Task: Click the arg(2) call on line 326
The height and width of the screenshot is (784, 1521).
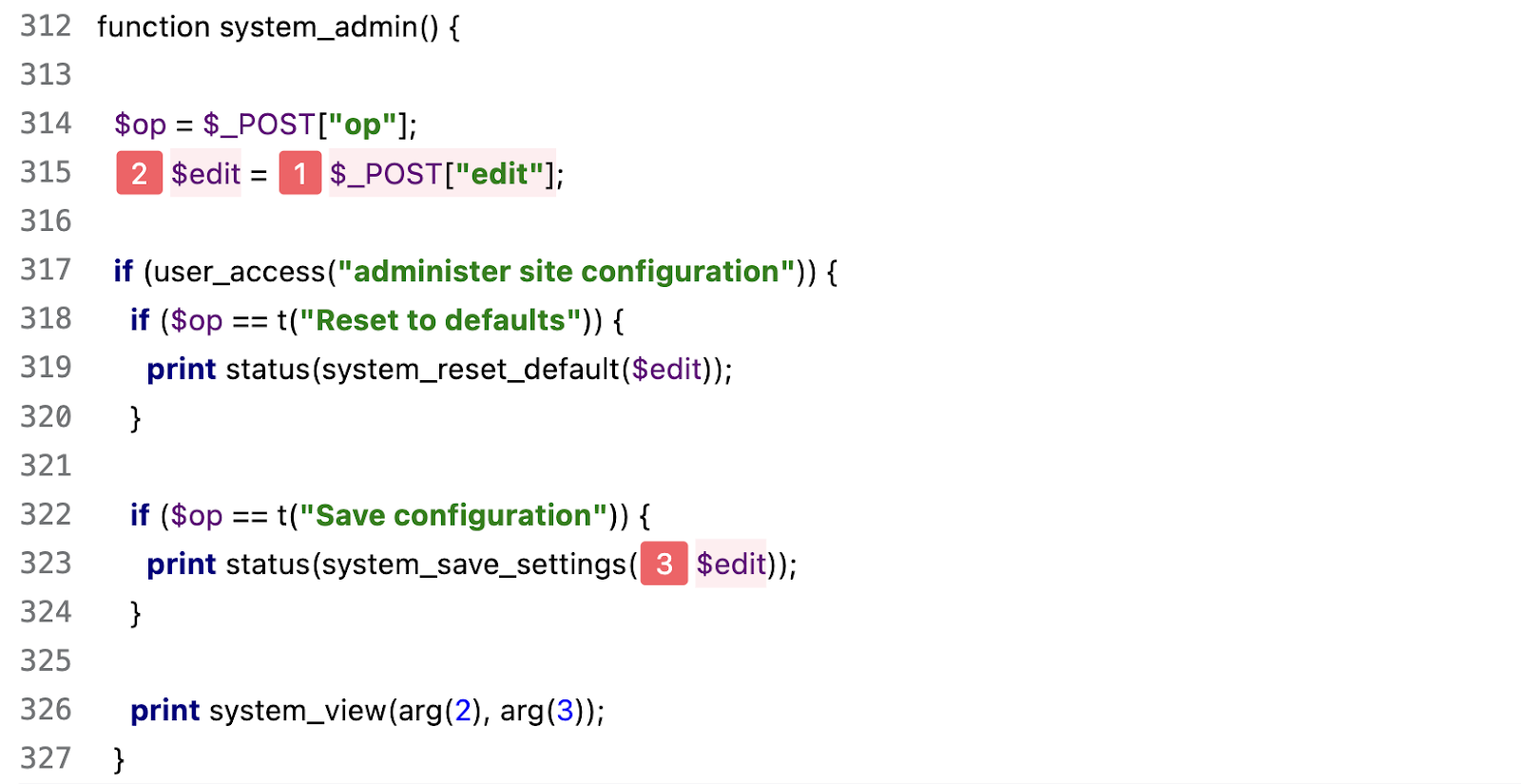Action: tap(440, 711)
